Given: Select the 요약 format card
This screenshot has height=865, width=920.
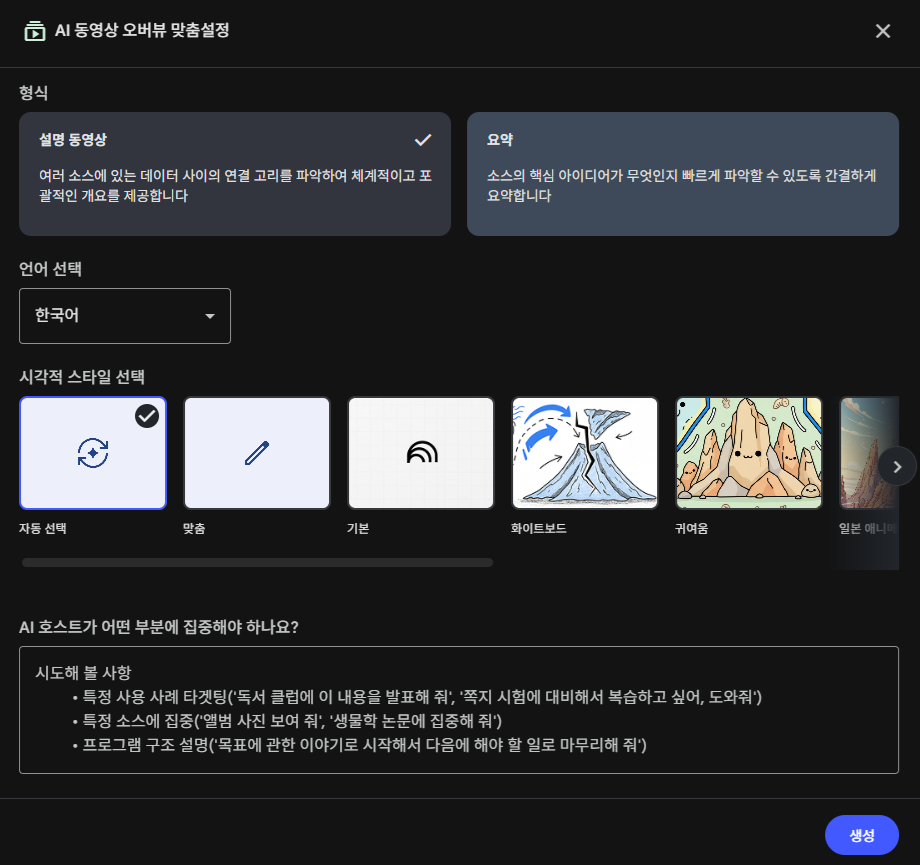Looking at the screenshot, I should tap(682, 174).
